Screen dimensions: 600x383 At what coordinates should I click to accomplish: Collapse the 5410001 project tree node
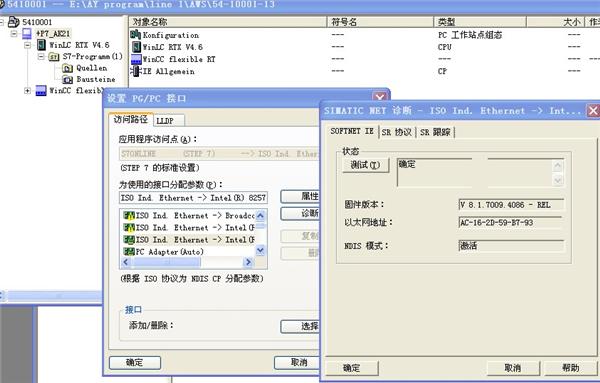tap(2, 22)
